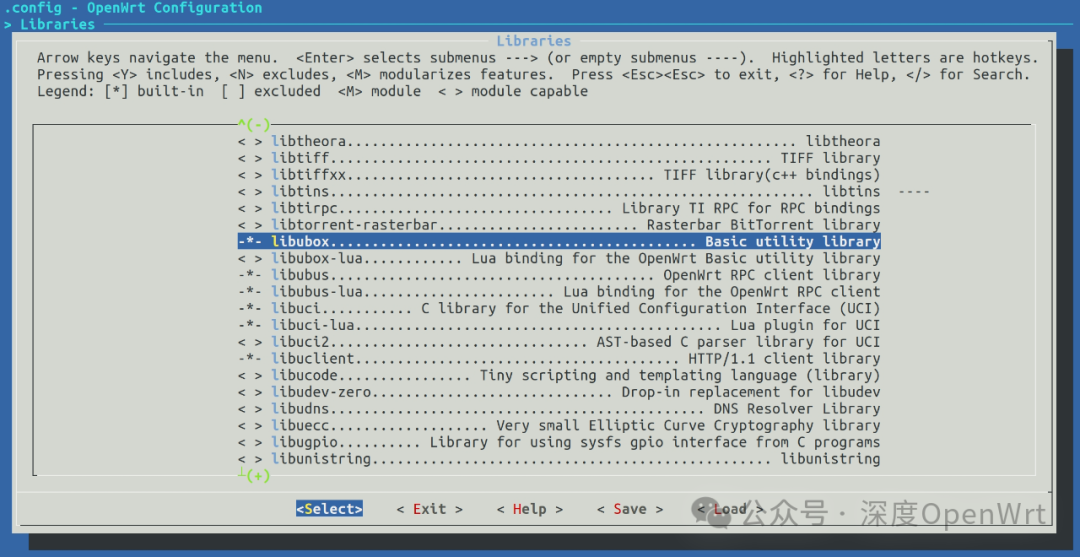Select the libunistring row
This screenshot has width=1080, height=557.
tap(559, 459)
